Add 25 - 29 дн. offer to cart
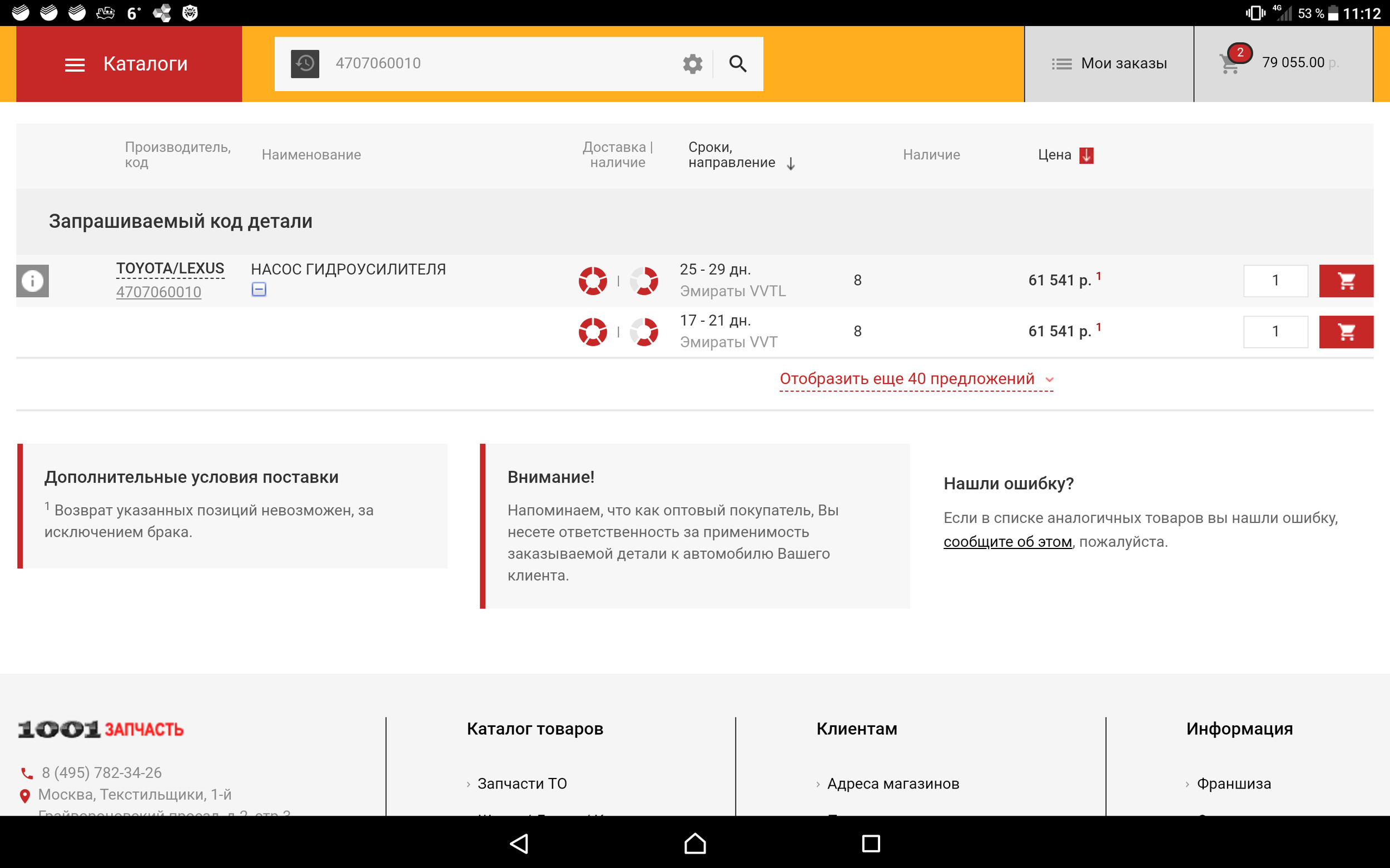1390x868 pixels. (1346, 281)
